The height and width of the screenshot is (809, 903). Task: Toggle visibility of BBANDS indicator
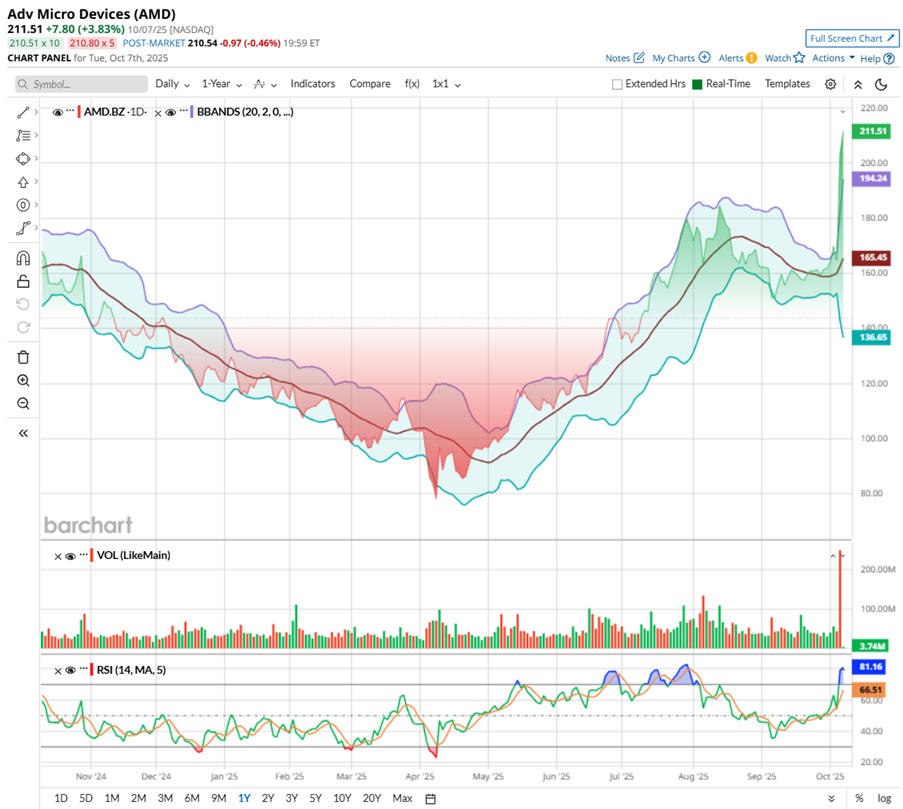170,112
